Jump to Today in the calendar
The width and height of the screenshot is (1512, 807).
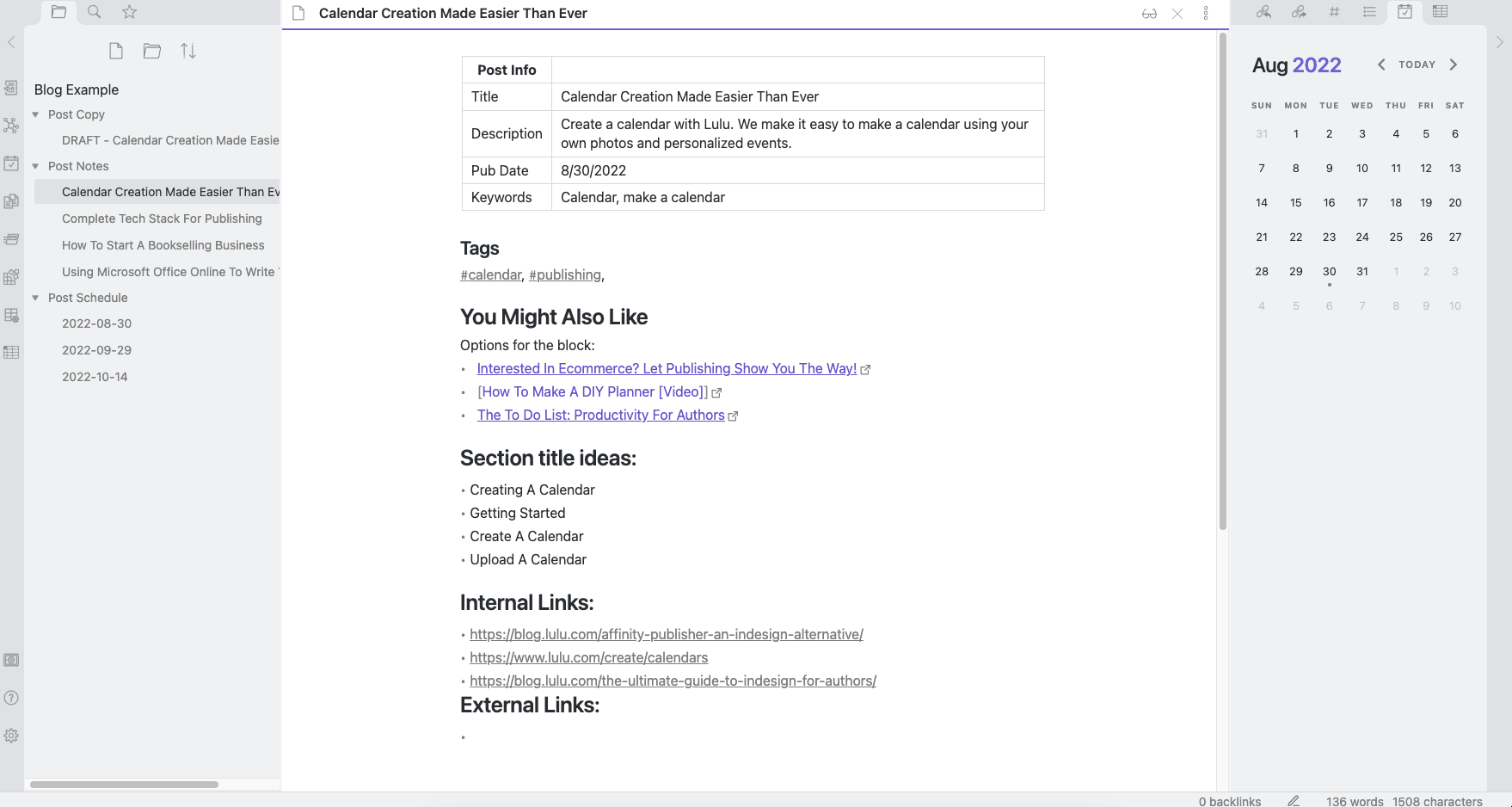click(x=1417, y=64)
